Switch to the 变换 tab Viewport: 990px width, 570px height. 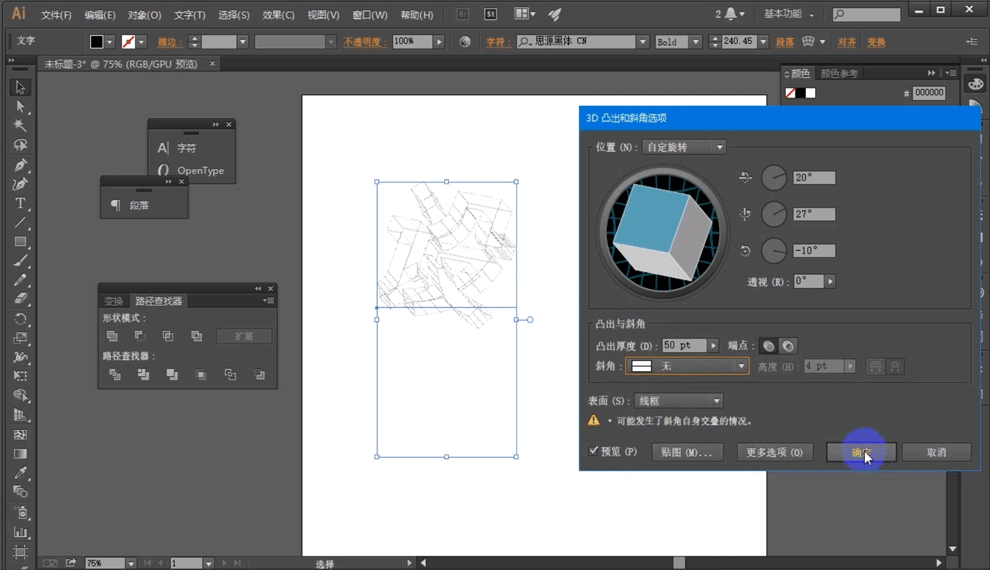(x=114, y=301)
